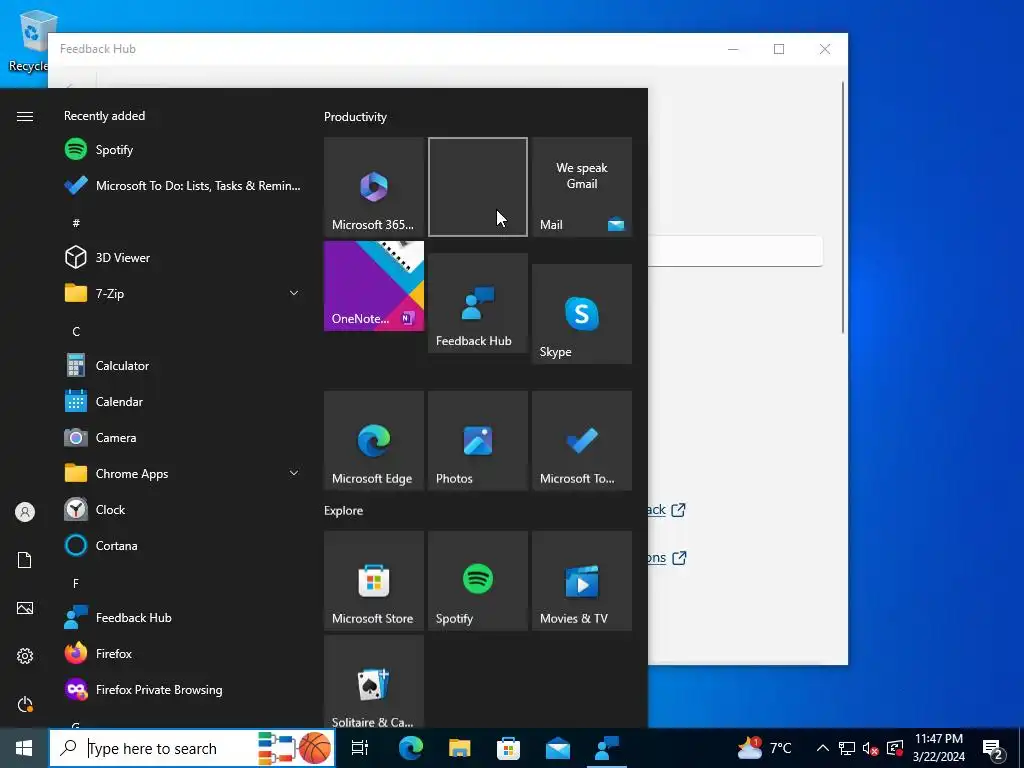This screenshot has width=1024, height=768.
Task: Click the '#' letter header in the app list
Action: pos(76,223)
